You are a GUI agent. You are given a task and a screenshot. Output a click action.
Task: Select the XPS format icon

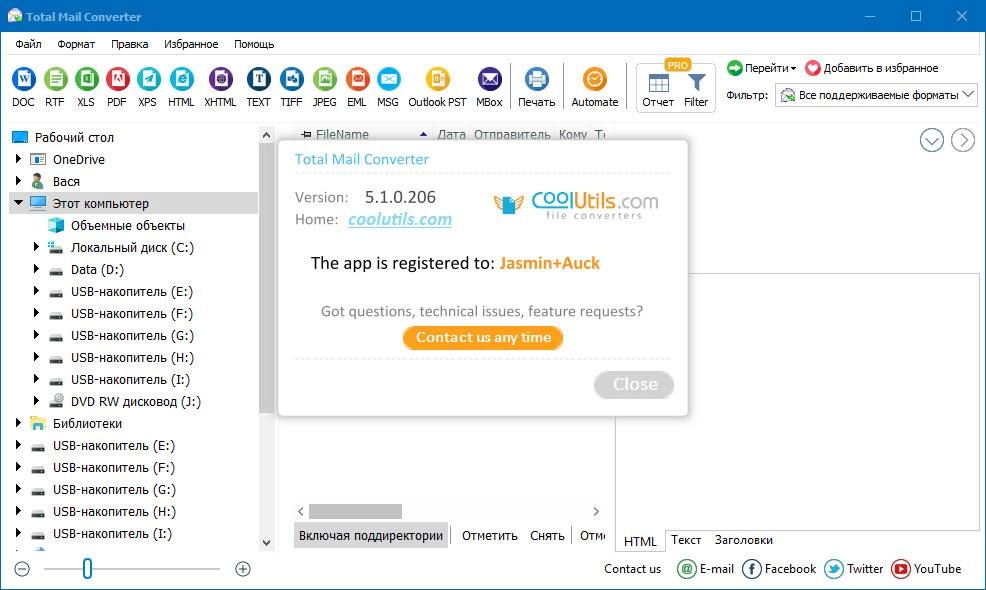pos(148,79)
